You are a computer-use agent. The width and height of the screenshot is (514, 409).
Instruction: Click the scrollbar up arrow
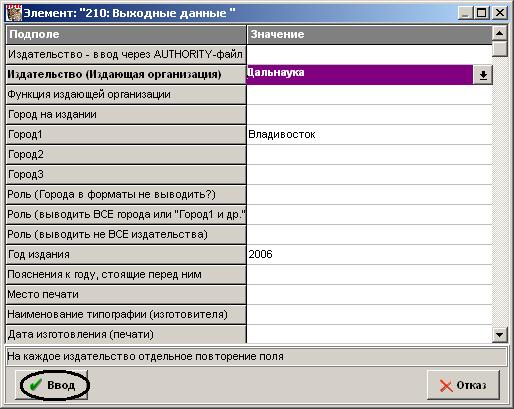(x=499, y=33)
